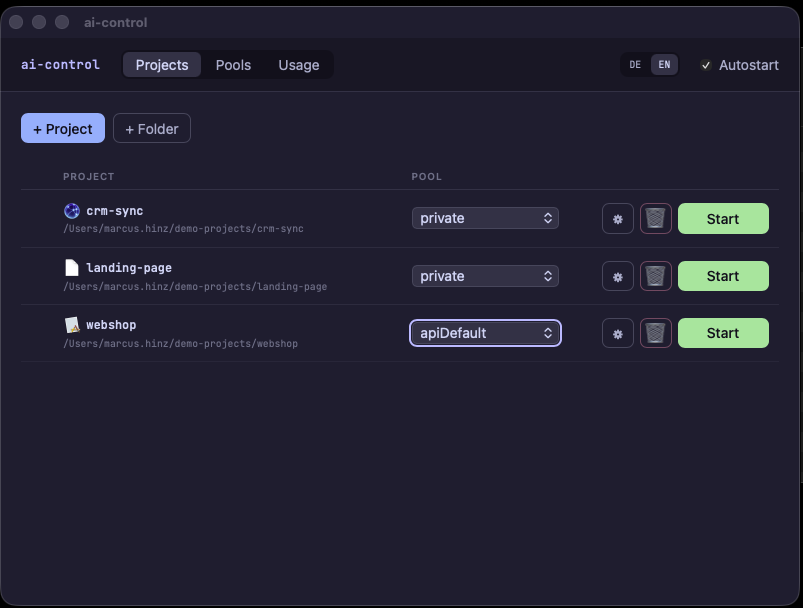Click the ai-control window title
The image size is (803, 608).
click(x=116, y=23)
